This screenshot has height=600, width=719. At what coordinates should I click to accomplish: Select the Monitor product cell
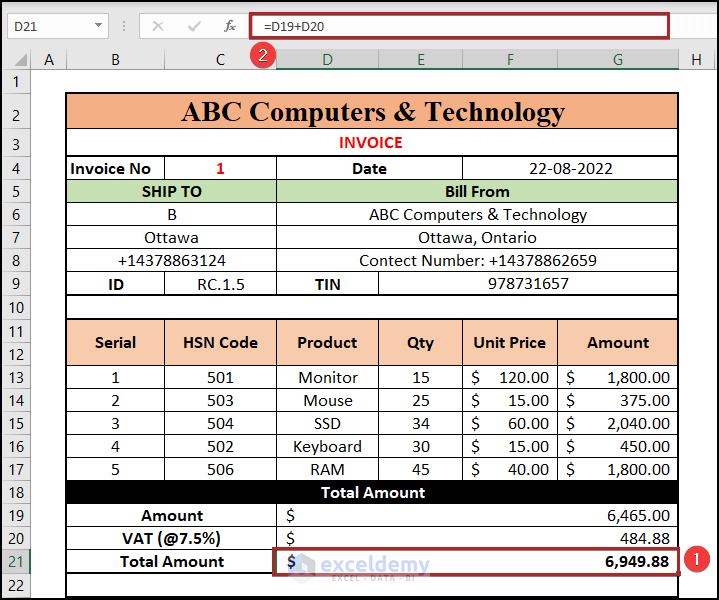point(327,378)
